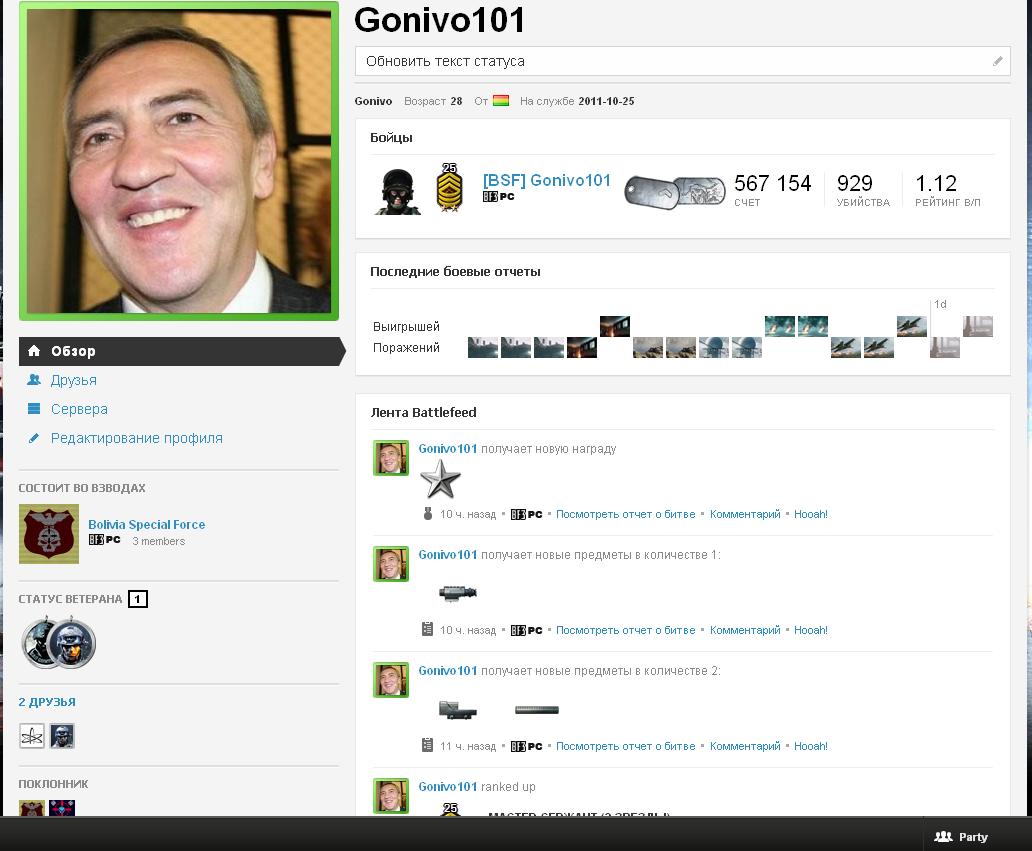Image resolution: width=1032 pixels, height=851 pixels.
Task: Go to the Сервера section
Action: [x=79, y=409]
